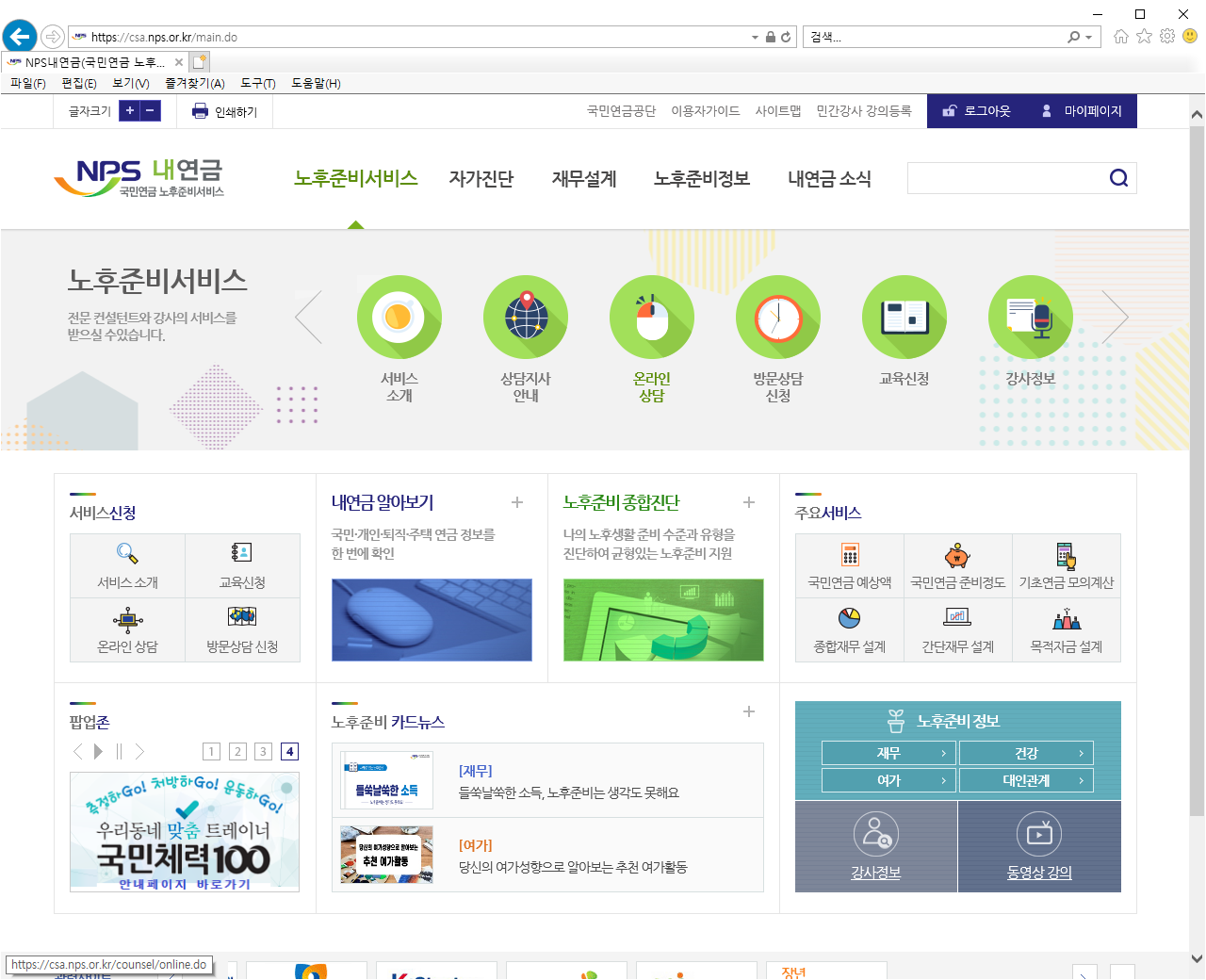Go to previous carousel item with left arrow

(x=309, y=317)
